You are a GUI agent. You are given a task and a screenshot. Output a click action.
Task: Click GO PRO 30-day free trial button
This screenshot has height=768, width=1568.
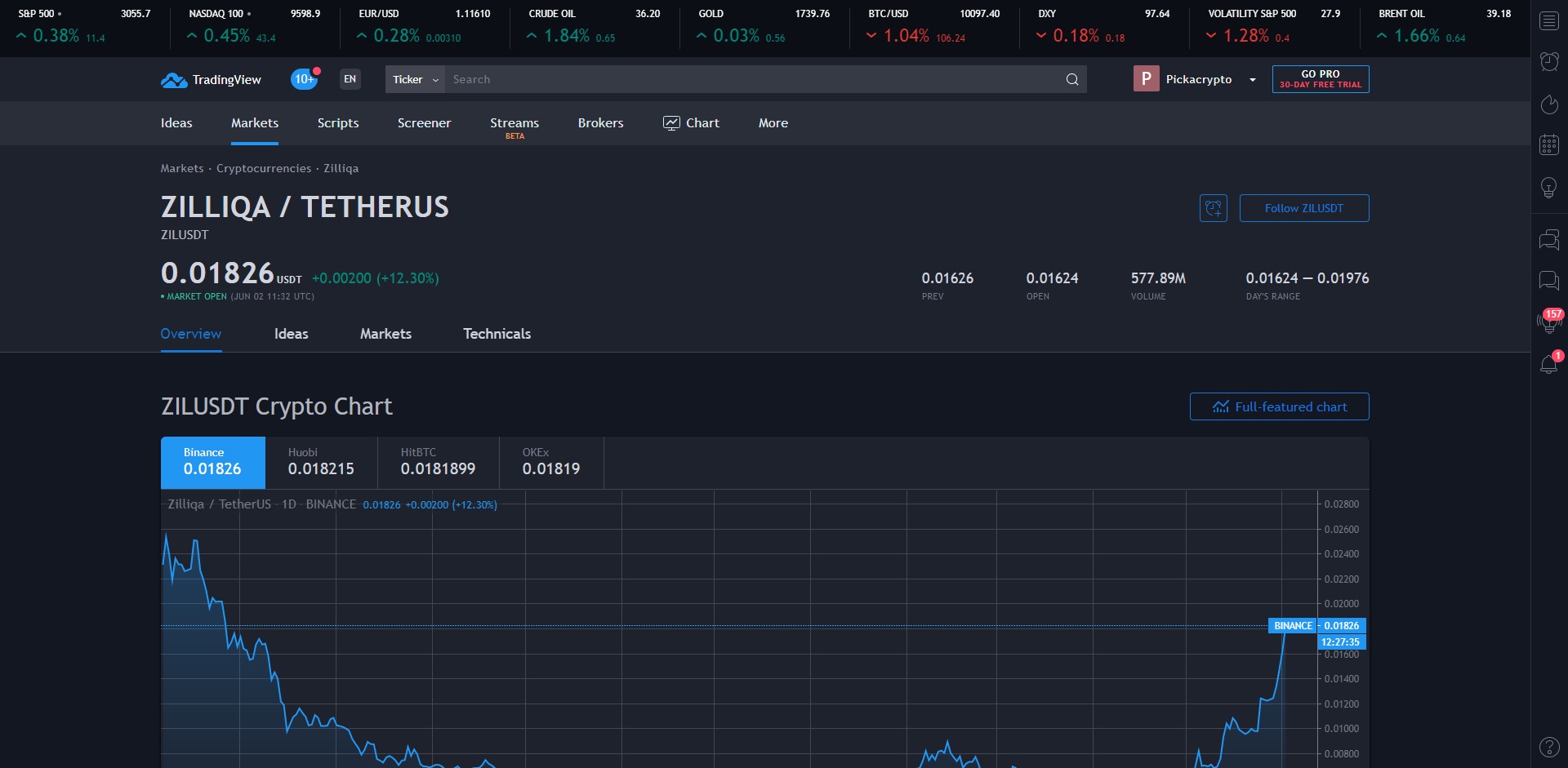[1321, 79]
